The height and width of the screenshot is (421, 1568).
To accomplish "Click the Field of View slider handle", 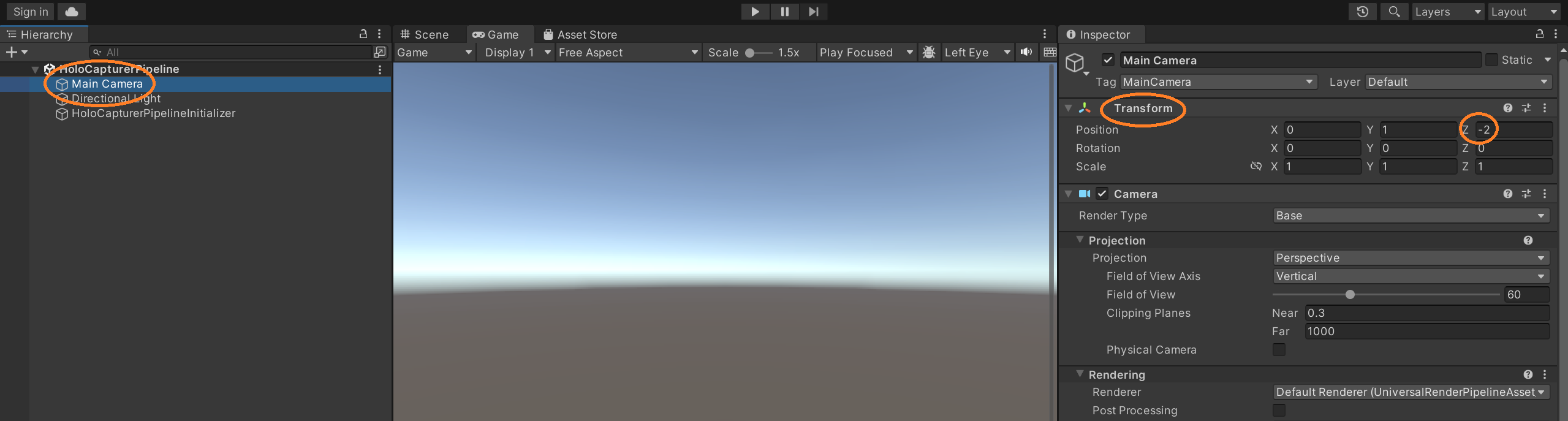I will tap(1350, 295).
